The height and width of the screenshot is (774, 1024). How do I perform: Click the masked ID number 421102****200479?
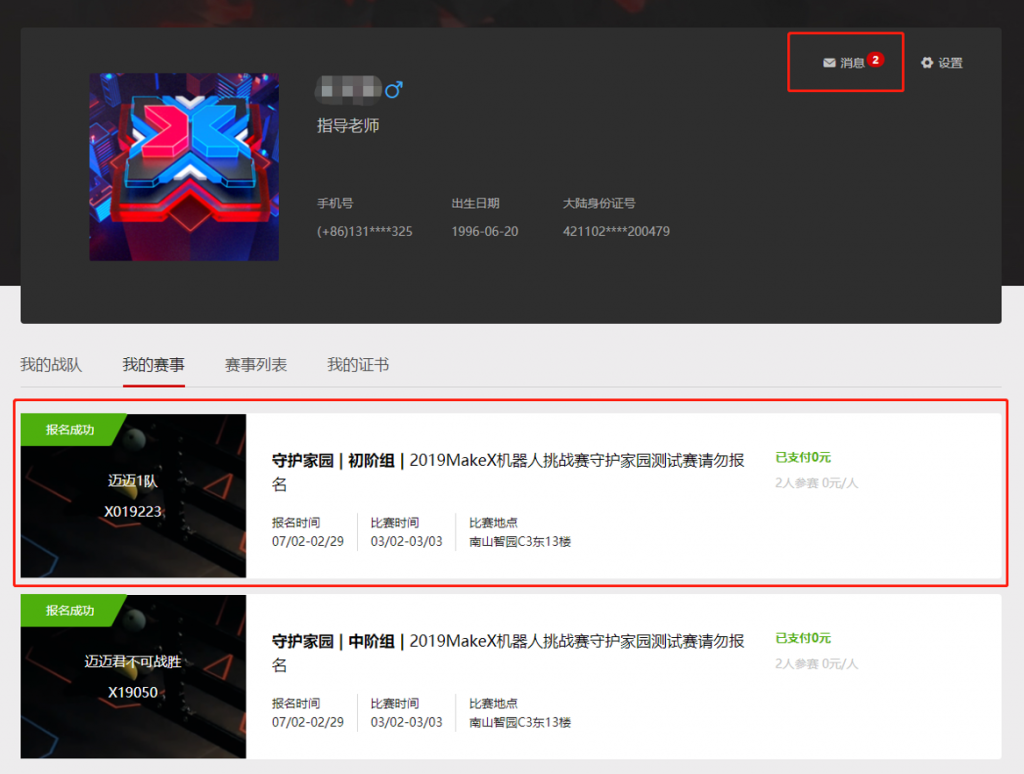point(616,232)
